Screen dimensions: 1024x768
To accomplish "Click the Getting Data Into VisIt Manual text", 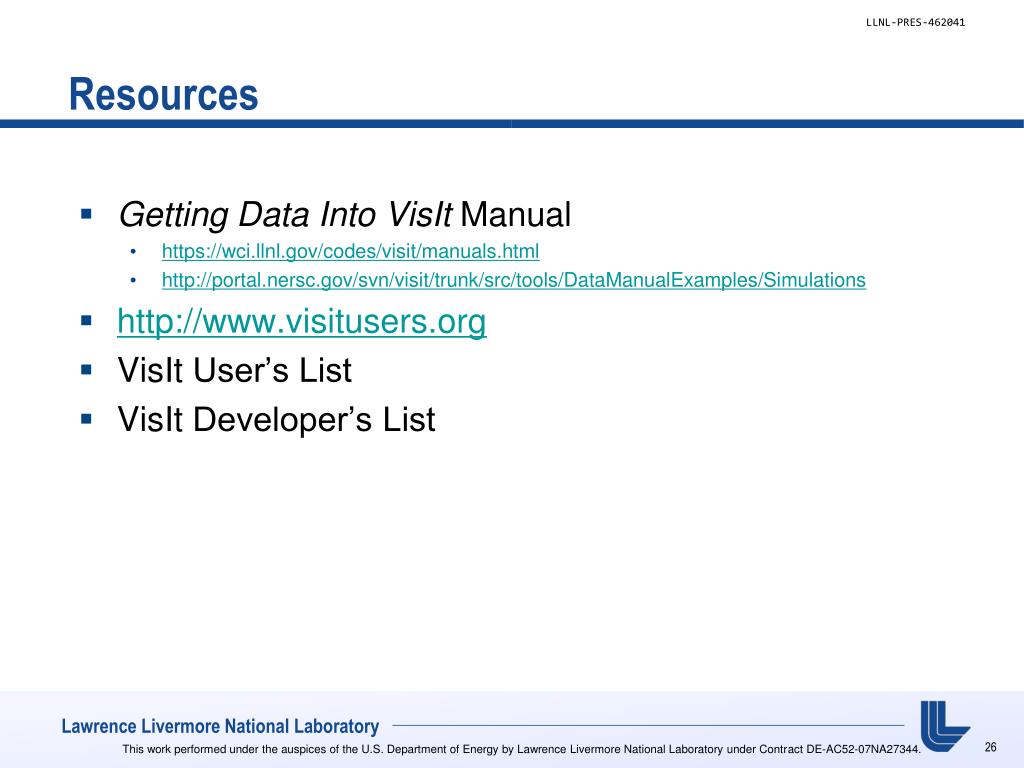I will point(344,215).
